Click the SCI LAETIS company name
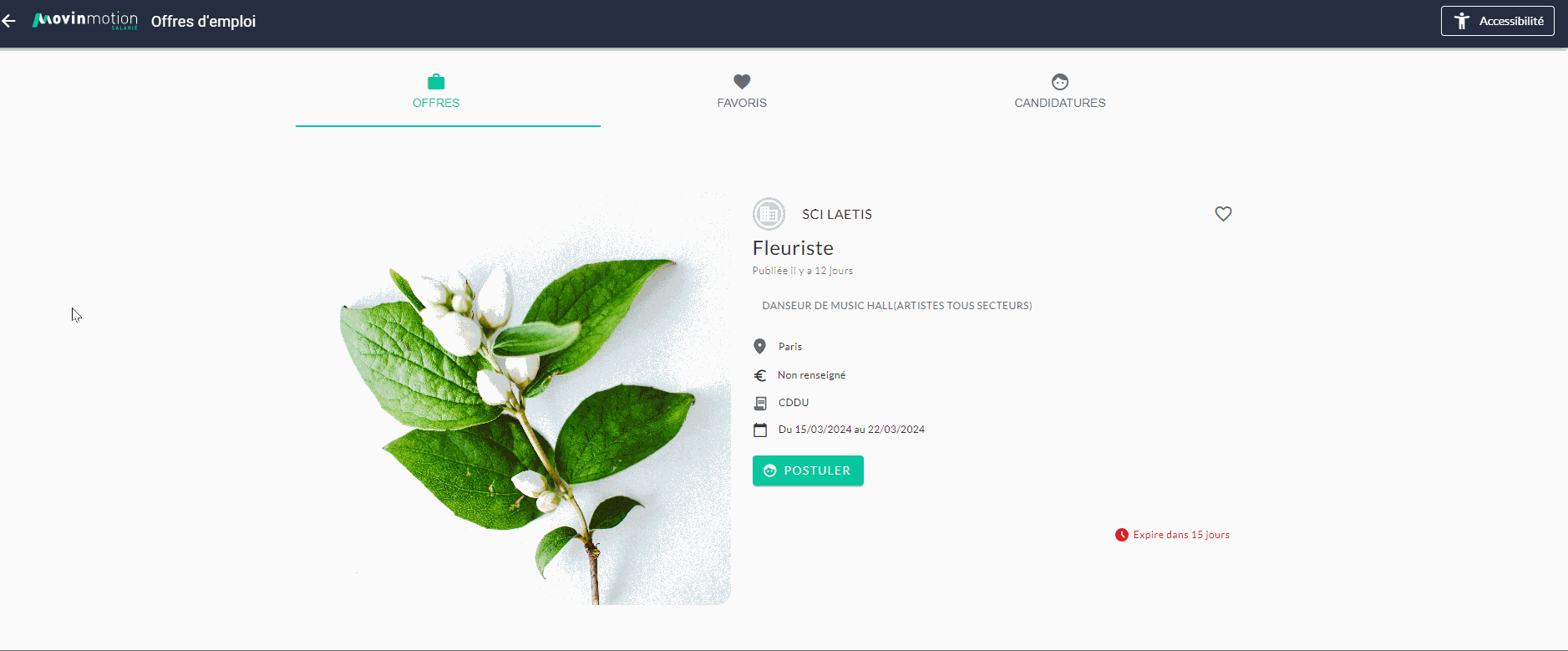The width and height of the screenshot is (1568, 651). click(837, 215)
